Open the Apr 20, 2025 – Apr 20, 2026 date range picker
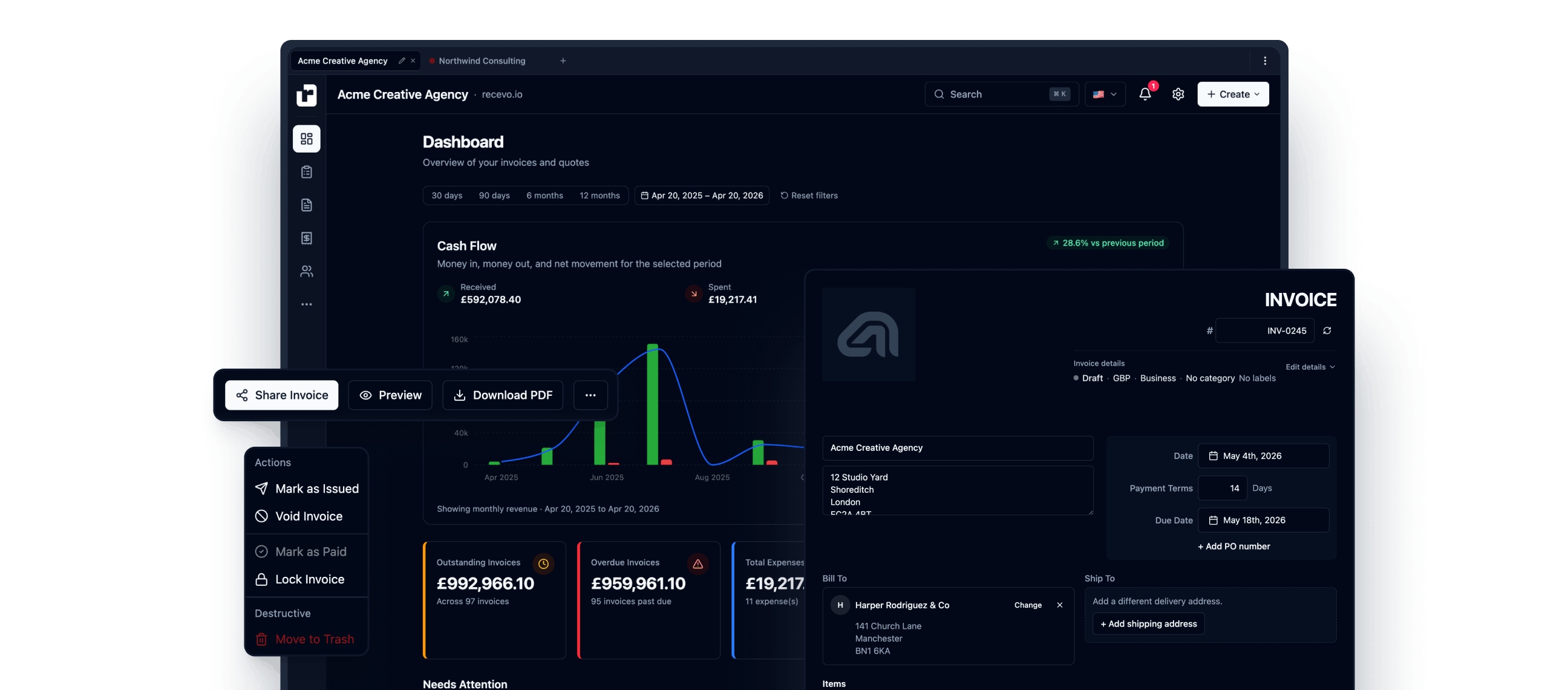 (701, 195)
